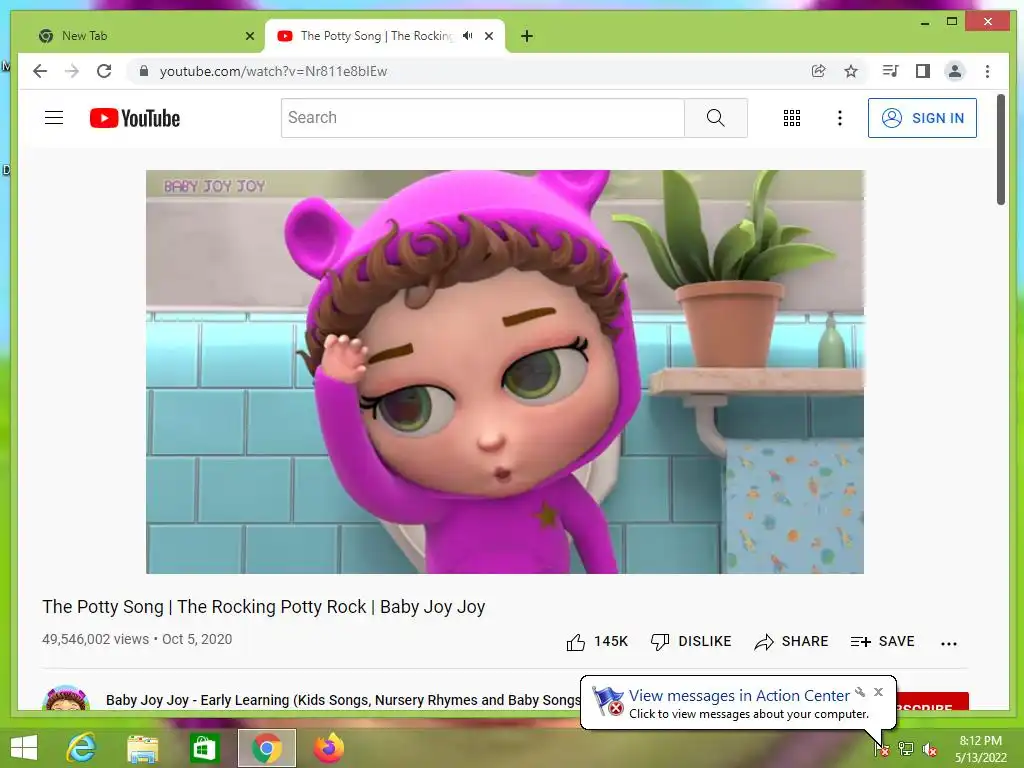Open the Chrome profile avatar

click(x=955, y=71)
